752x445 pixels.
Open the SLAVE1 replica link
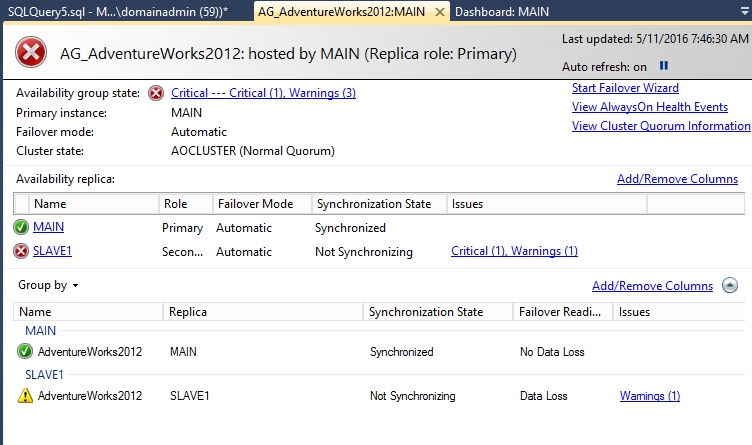(x=52, y=251)
